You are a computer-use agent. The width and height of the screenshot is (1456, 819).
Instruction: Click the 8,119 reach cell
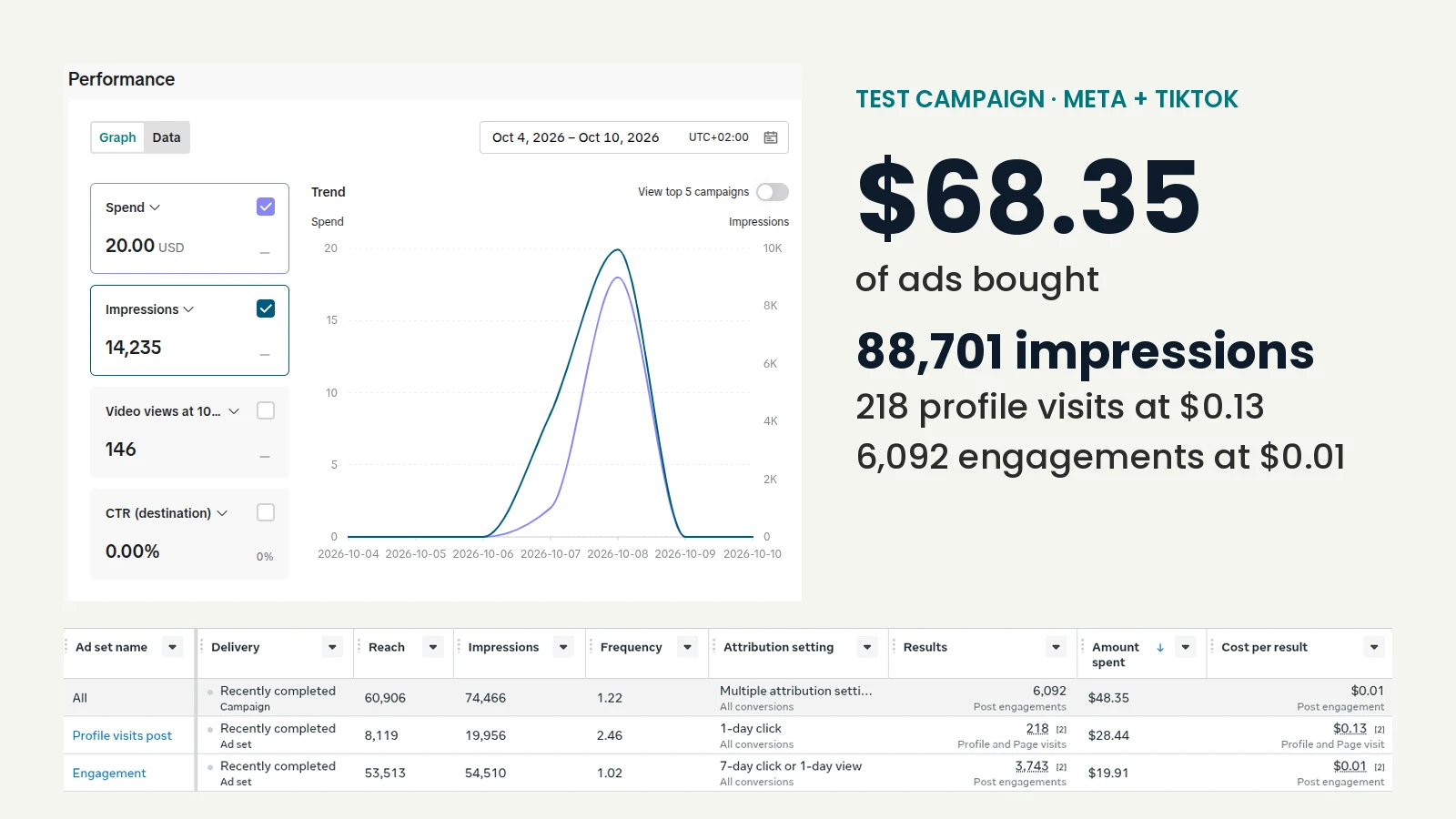381,735
